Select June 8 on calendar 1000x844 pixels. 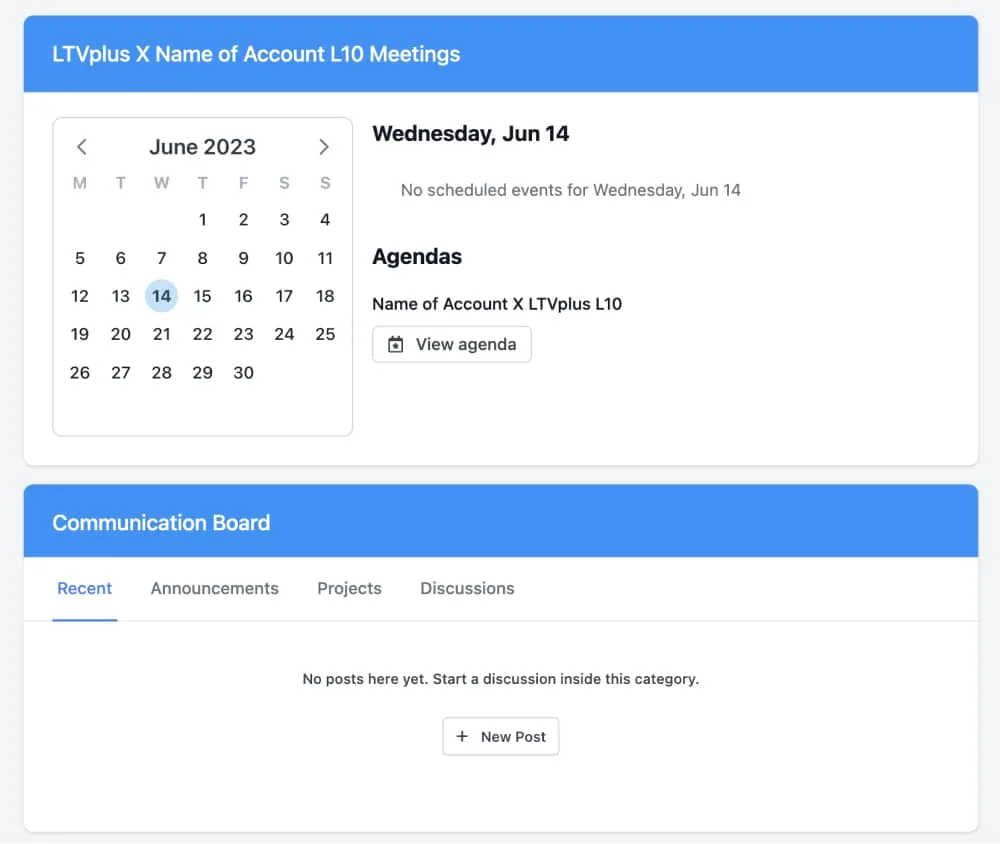pos(202,258)
